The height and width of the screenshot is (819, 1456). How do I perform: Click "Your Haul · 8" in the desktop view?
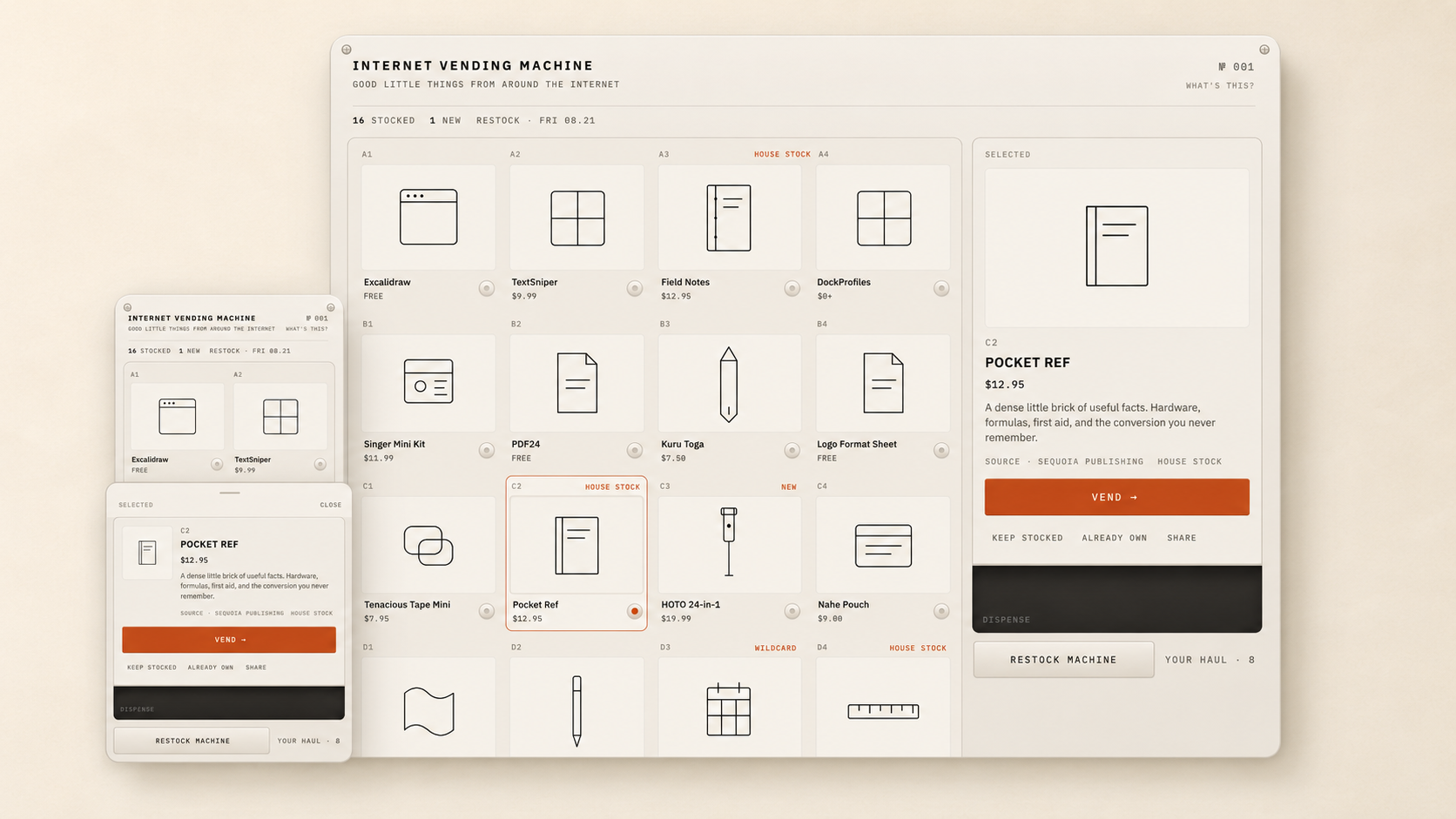(x=1210, y=660)
